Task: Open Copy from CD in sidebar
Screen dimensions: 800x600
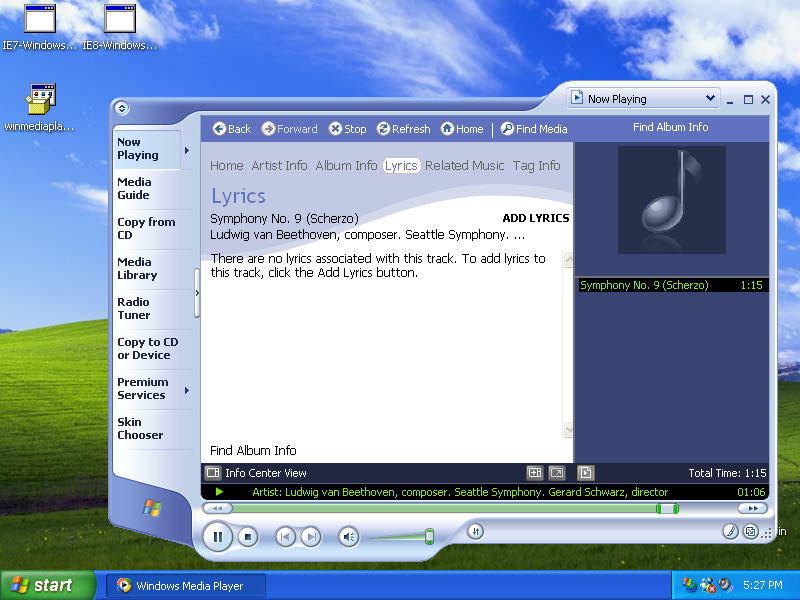Action: click(x=146, y=229)
